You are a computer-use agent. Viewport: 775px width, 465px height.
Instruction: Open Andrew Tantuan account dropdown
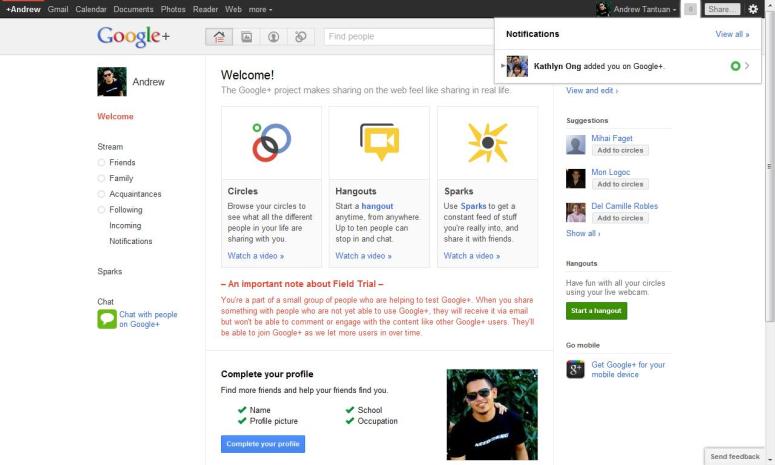[645, 9]
